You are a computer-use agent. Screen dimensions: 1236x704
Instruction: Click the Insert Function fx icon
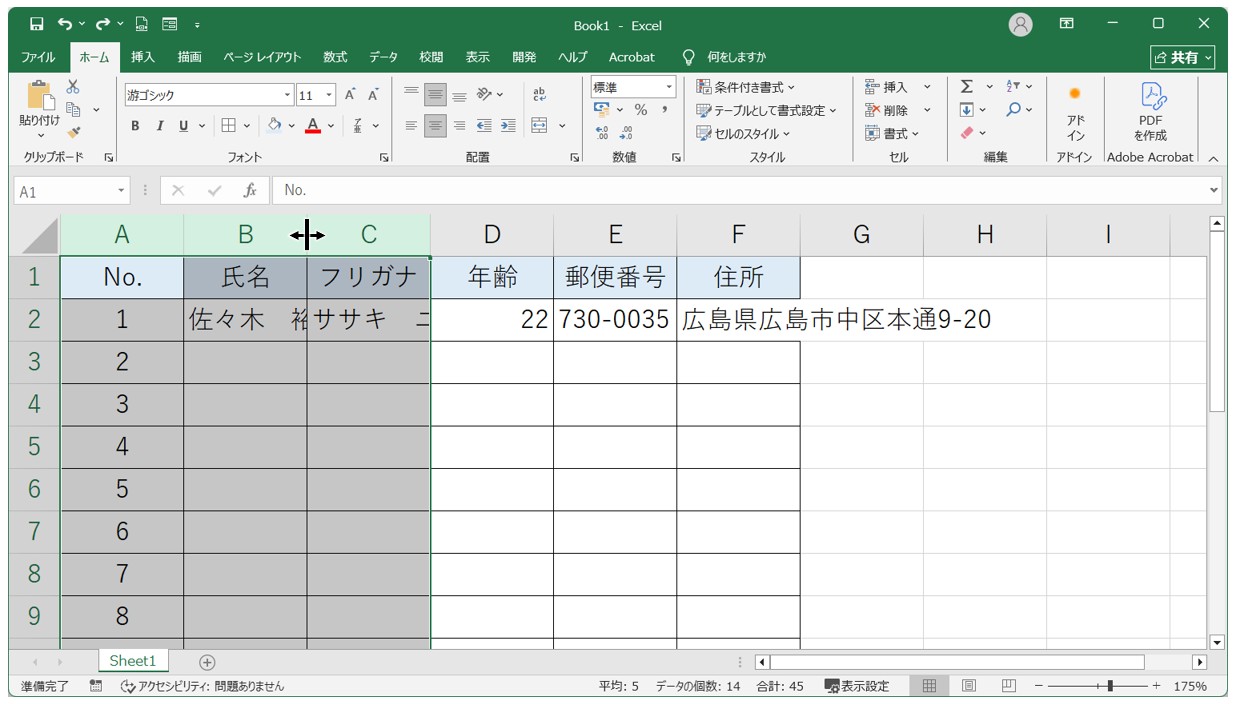pyautogui.click(x=250, y=190)
